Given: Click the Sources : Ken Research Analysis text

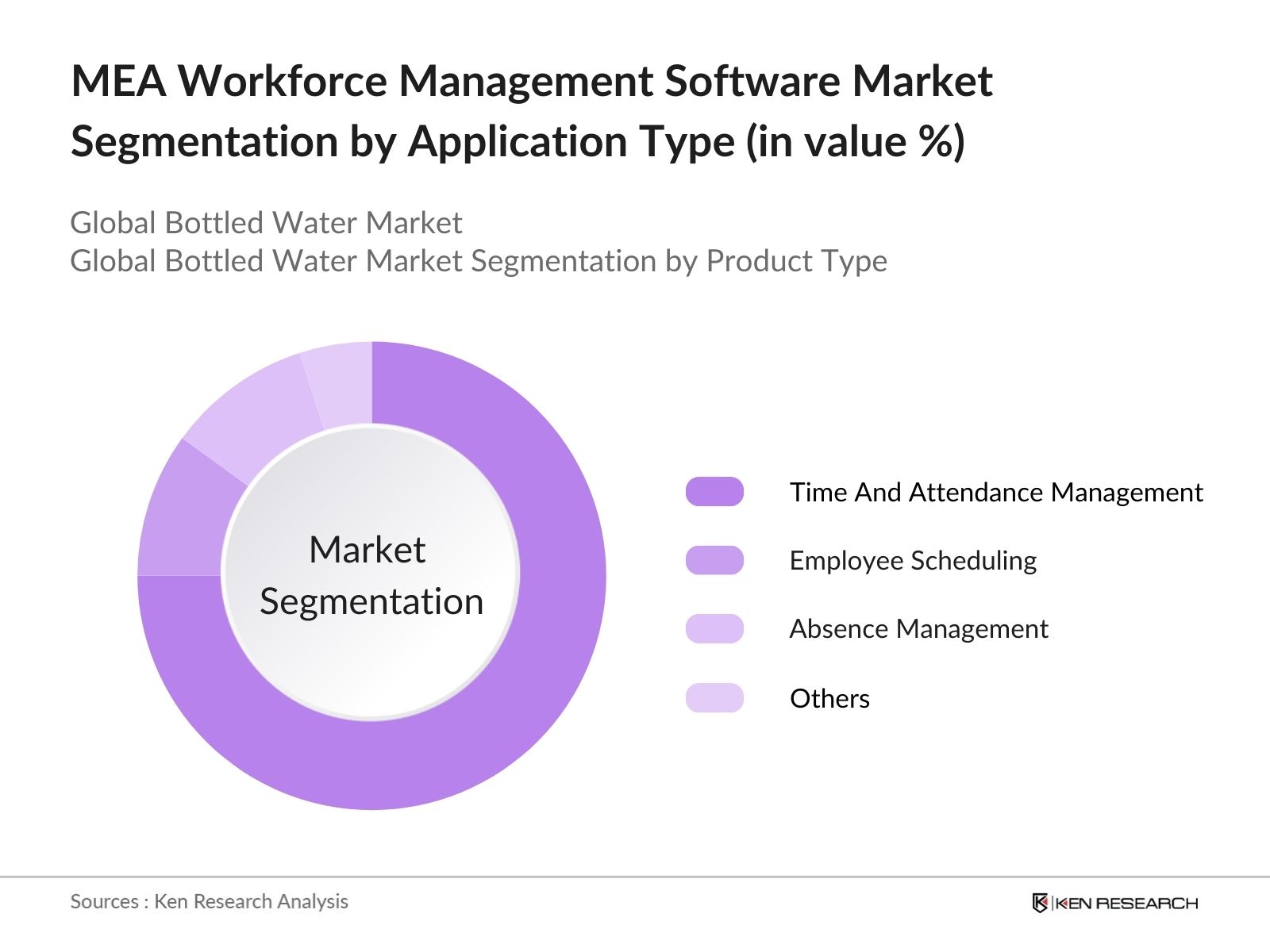Looking at the screenshot, I should click(210, 902).
